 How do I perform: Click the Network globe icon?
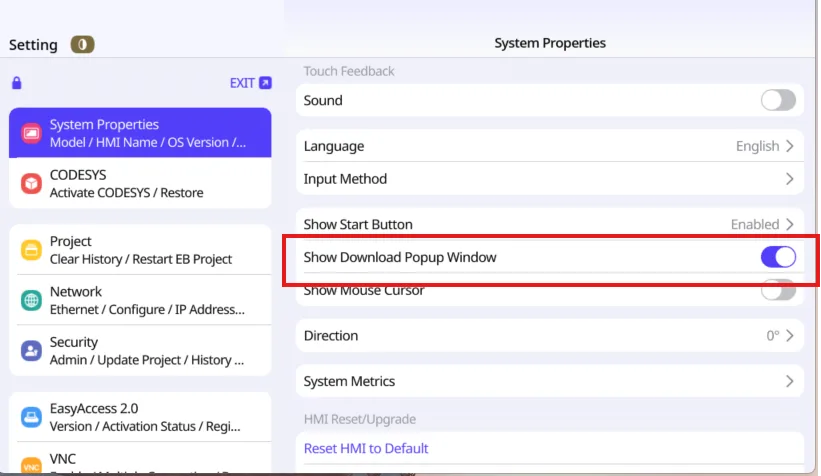[31, 300]
